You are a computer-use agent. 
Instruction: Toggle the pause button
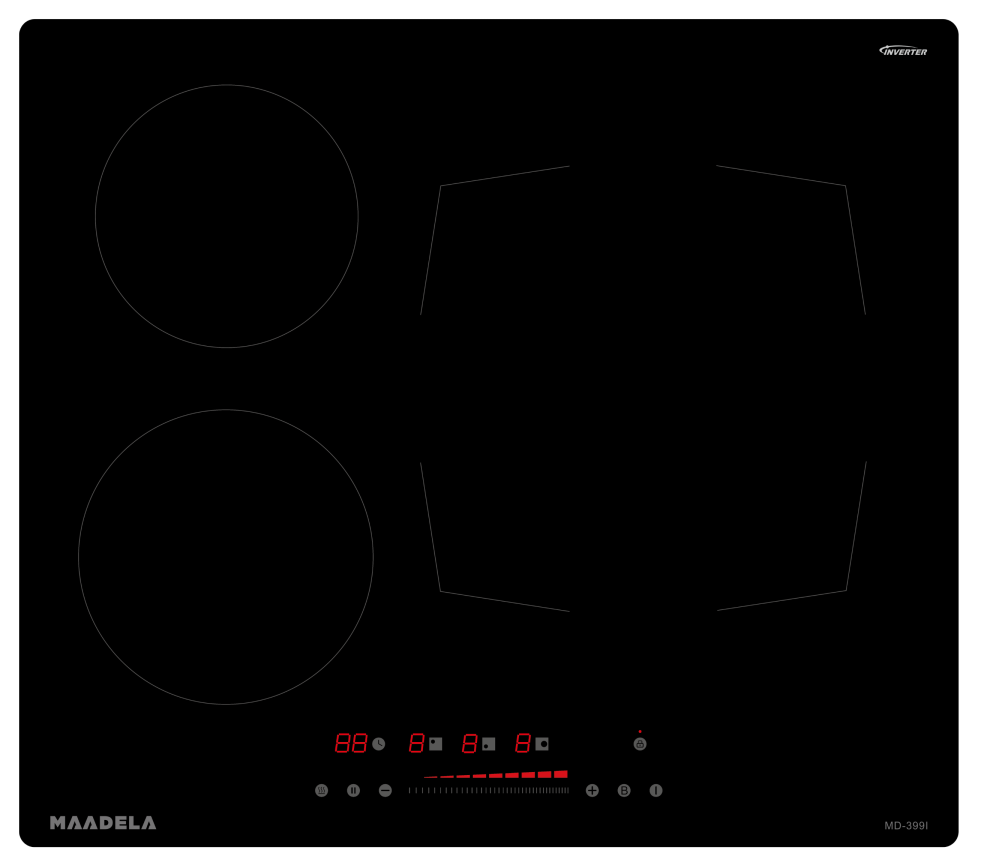point(353,791)
